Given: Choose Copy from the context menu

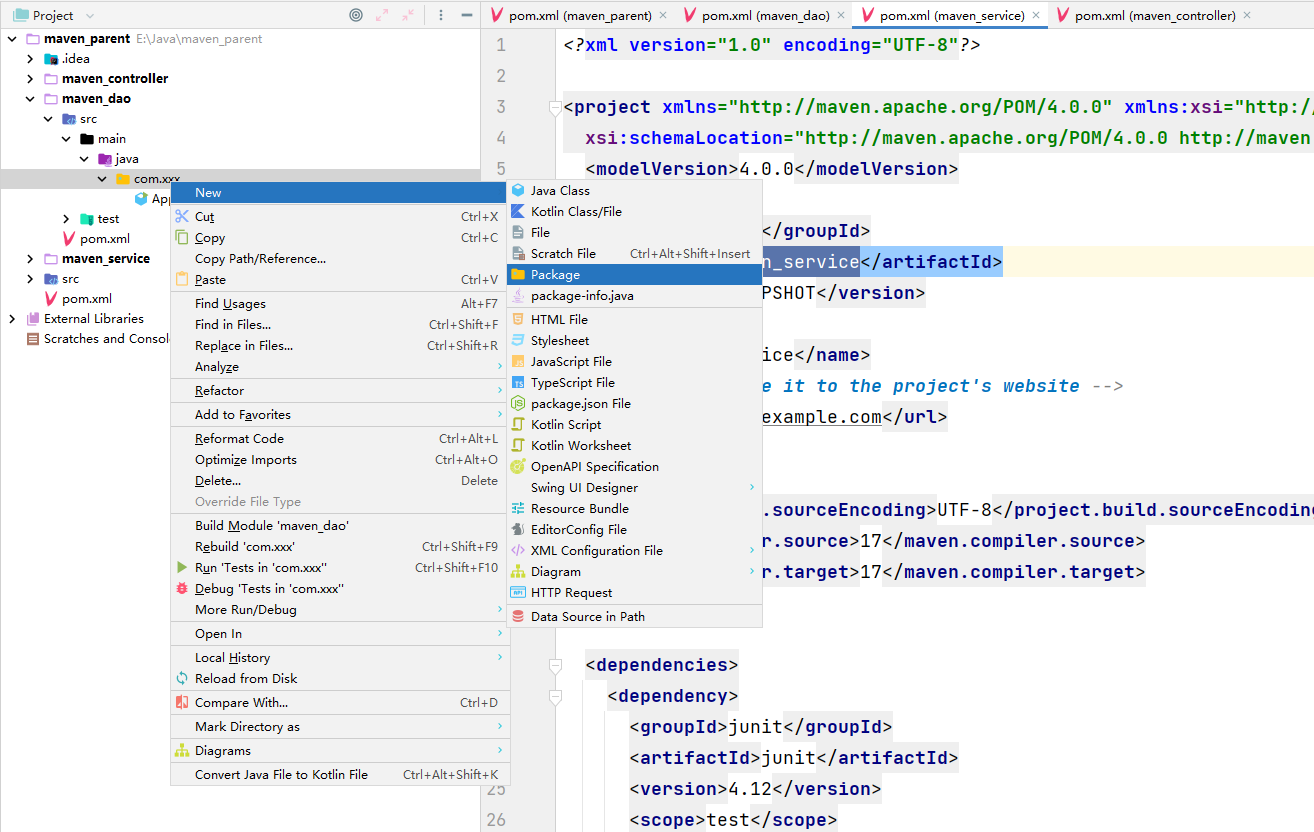Looking at the screenshot, I should (x=340, y=238).
